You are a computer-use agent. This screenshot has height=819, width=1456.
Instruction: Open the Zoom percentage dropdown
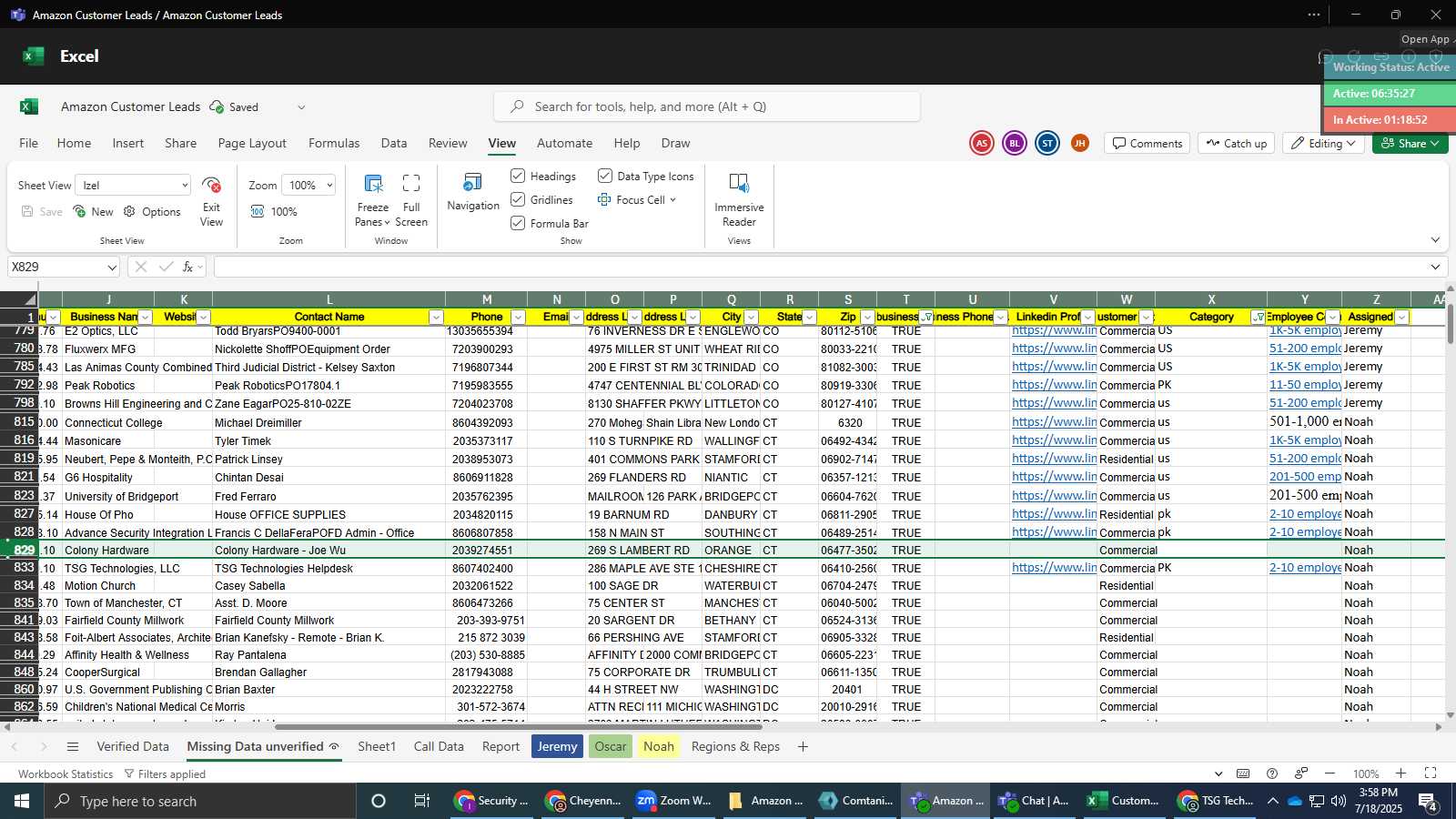click(x=308, y=185)
